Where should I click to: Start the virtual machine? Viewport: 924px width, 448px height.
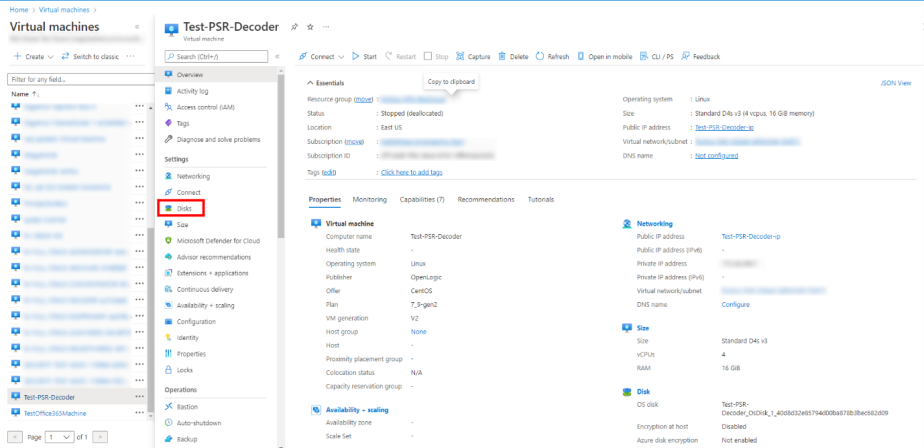[364, 57]
